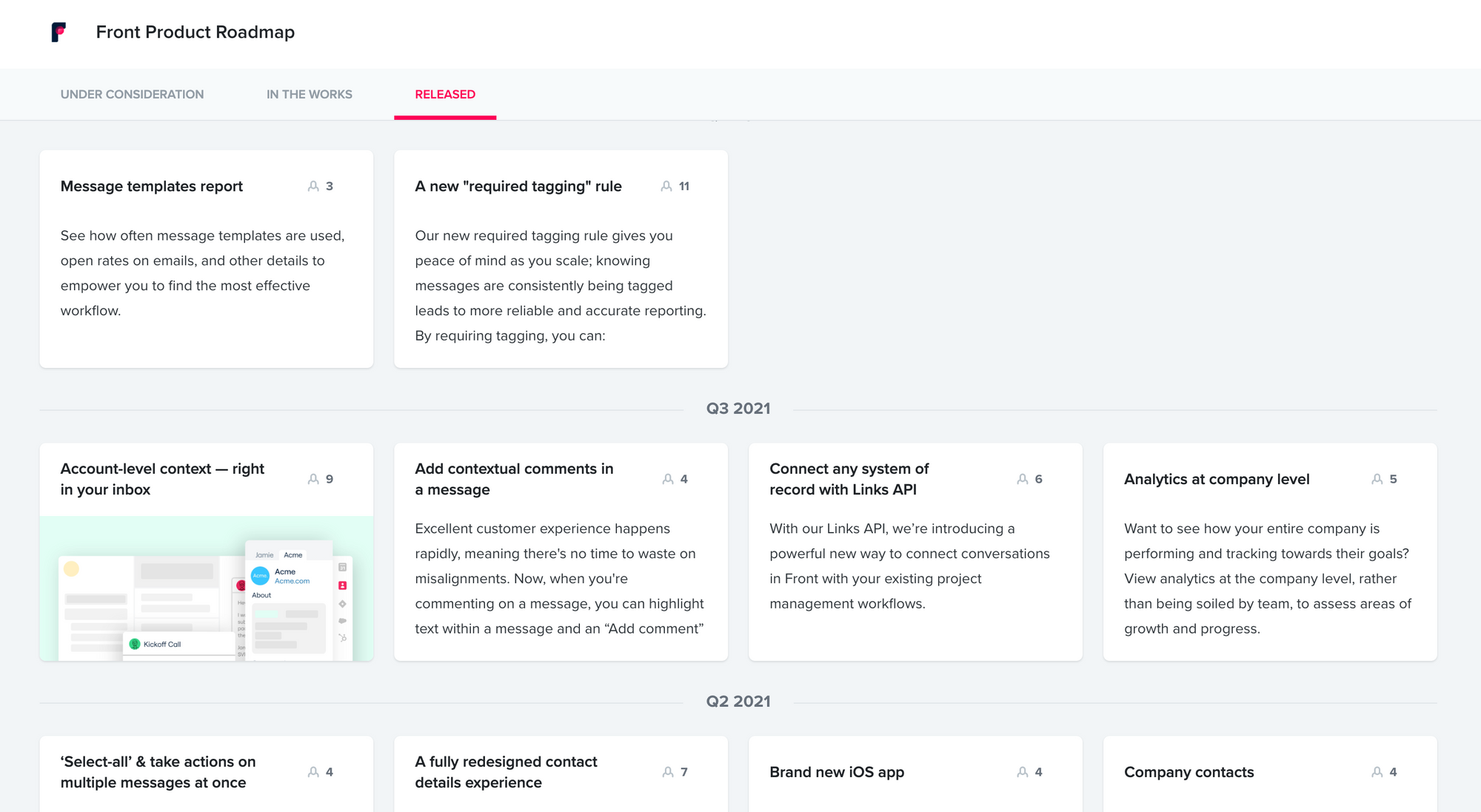Click the Links API description text
Screen dimensions: 1481x812
pos(909,566)
